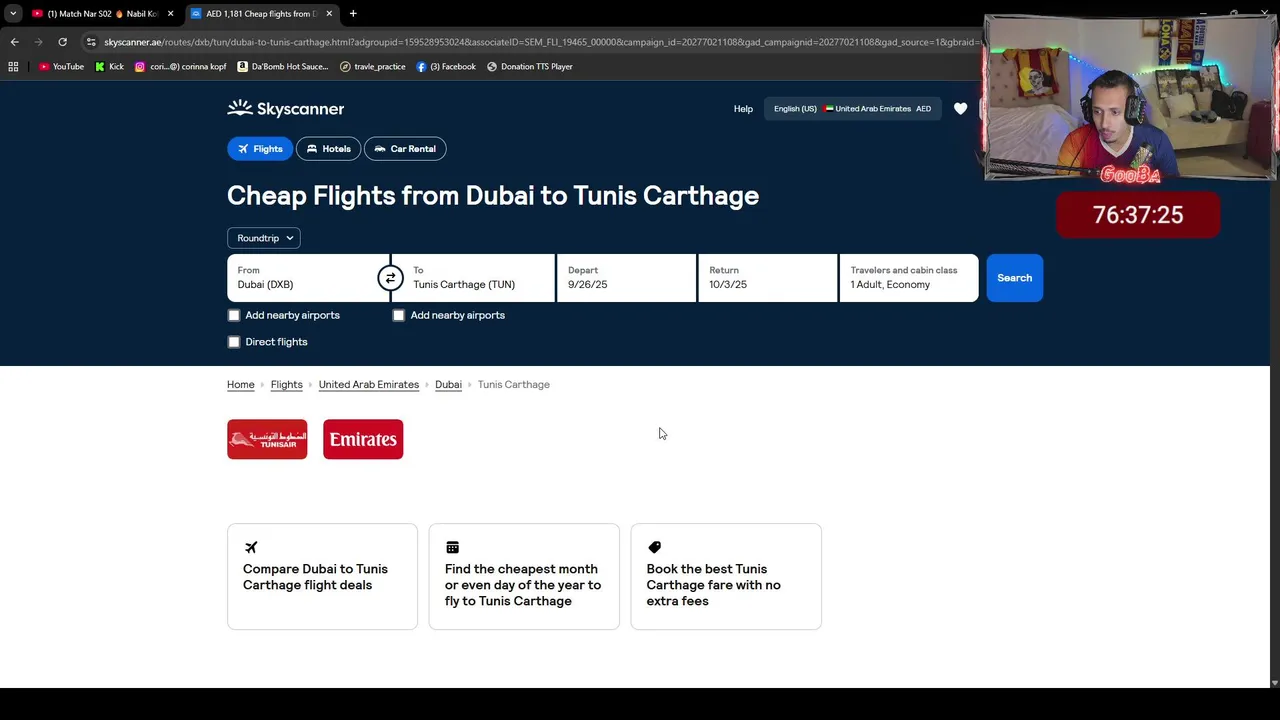This screenshot has width=1280, height=720.
Task: Expand the Roundtrip trip type dropdown
Action: click(x=264, y=238)
